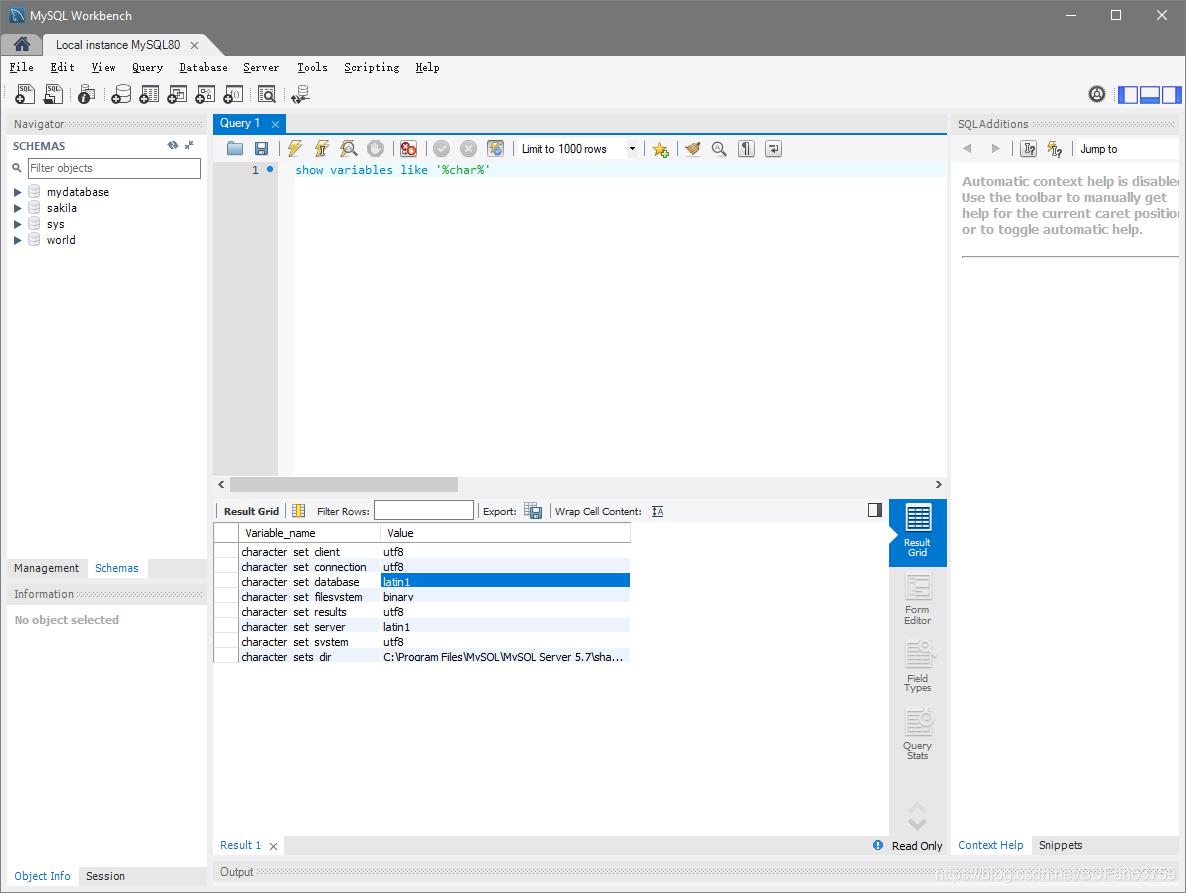Switch to the Management tab
The width and height of the screenshot is (1186, 893).
(46, 568)
